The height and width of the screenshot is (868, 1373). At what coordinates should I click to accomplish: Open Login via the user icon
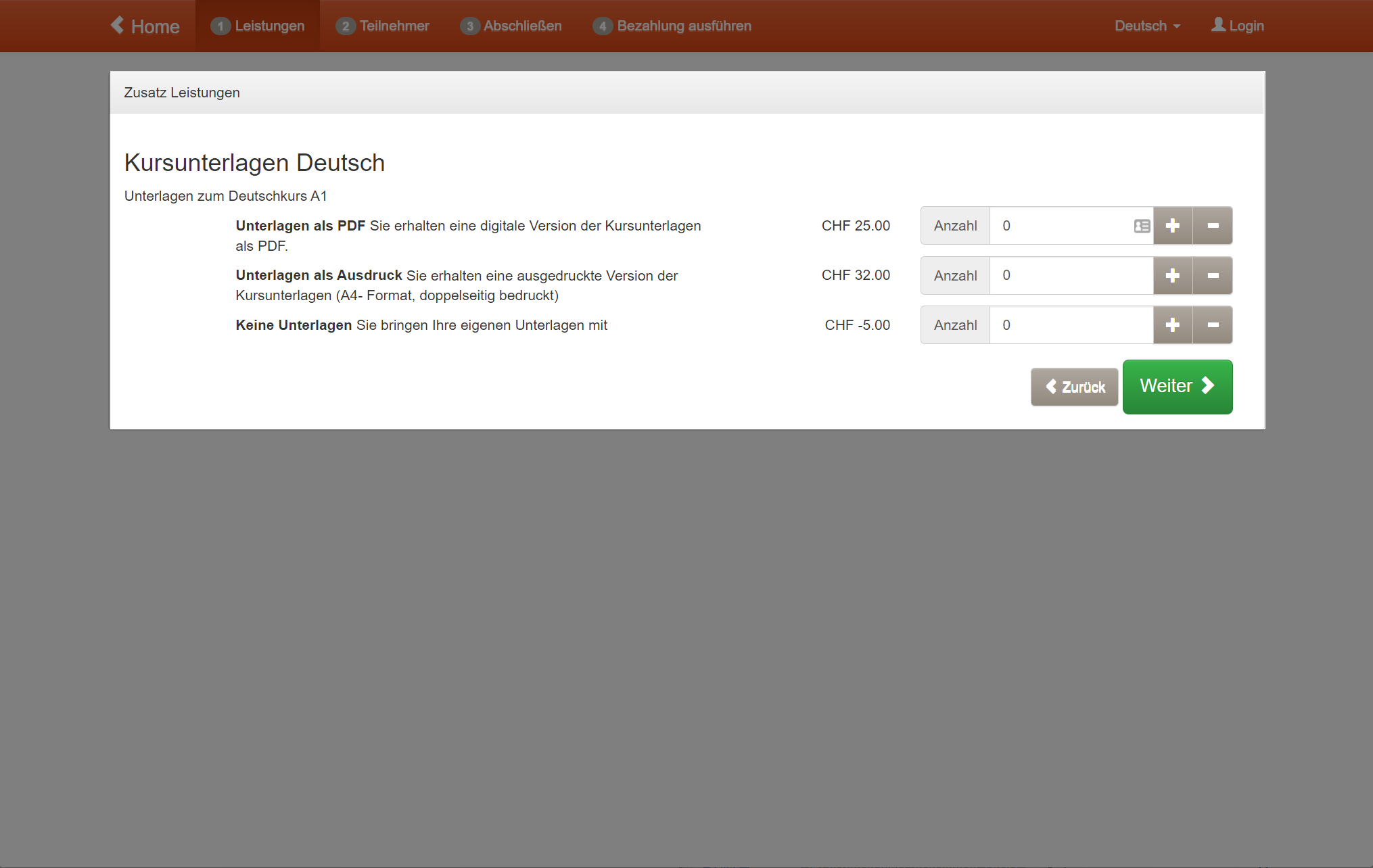[1217, 26]
